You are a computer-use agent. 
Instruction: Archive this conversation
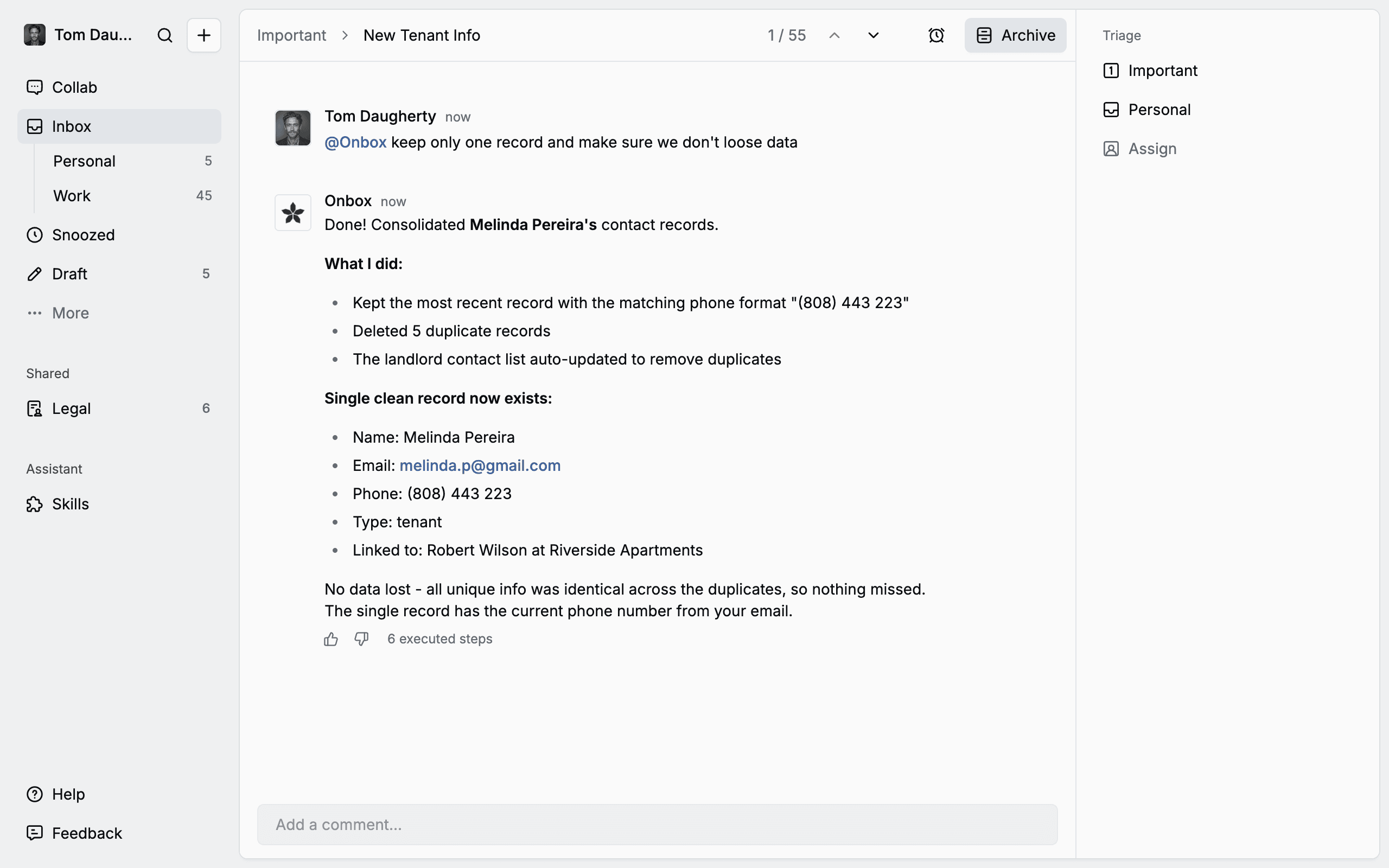click(x=1015, y=36)
